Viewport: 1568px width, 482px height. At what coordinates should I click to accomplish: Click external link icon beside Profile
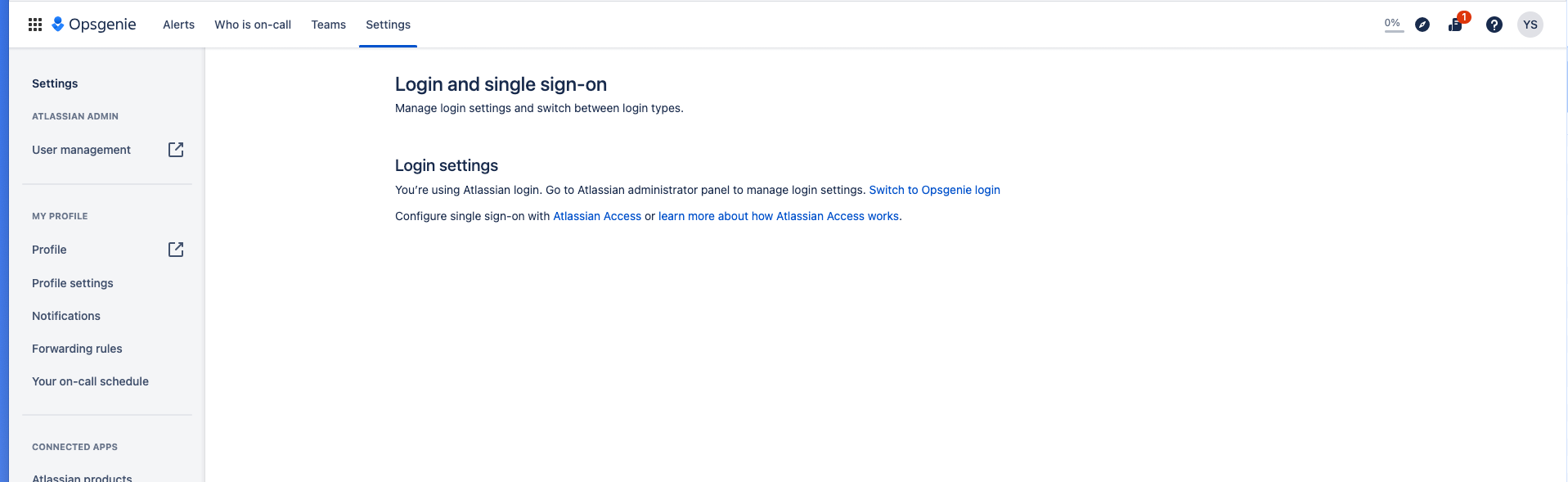[176, 250]
